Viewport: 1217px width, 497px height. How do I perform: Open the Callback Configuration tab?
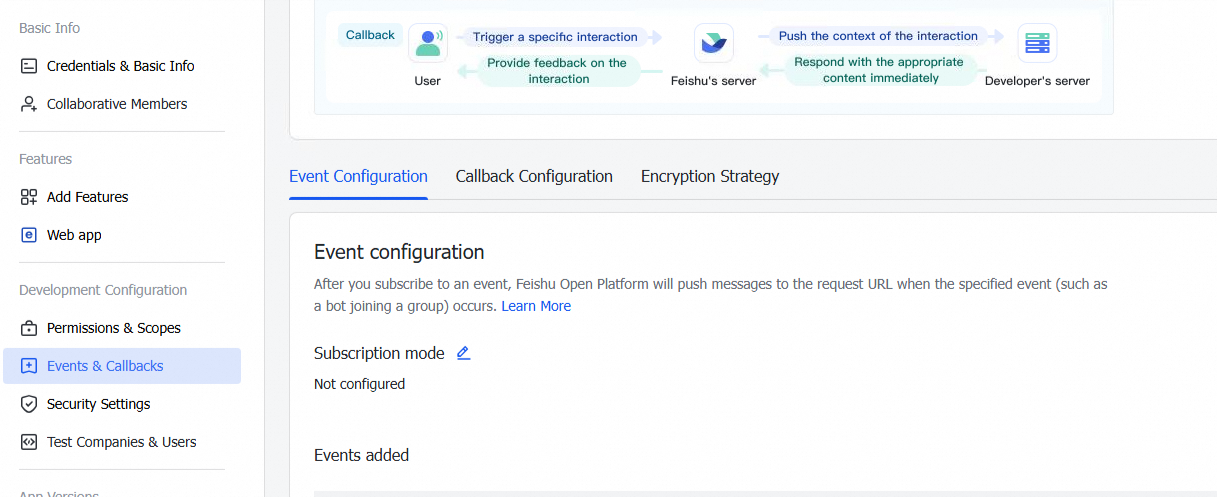pyautogui.click(x=534, y=176)
